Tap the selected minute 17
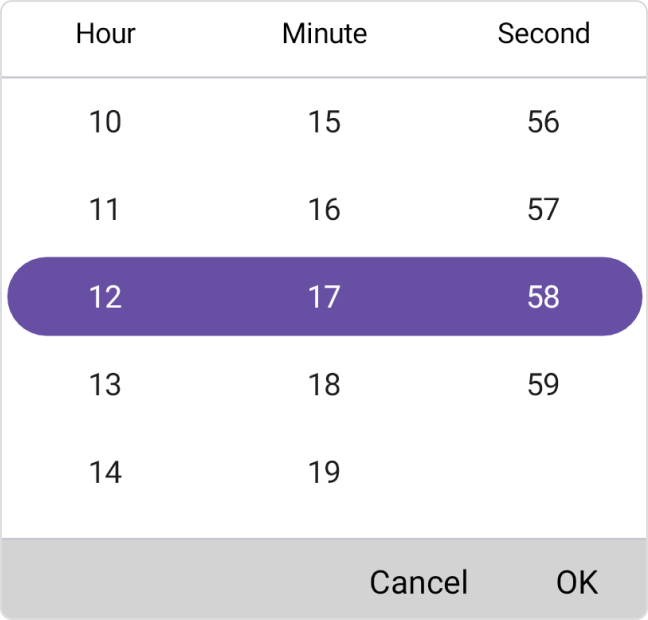 (324, 297)
